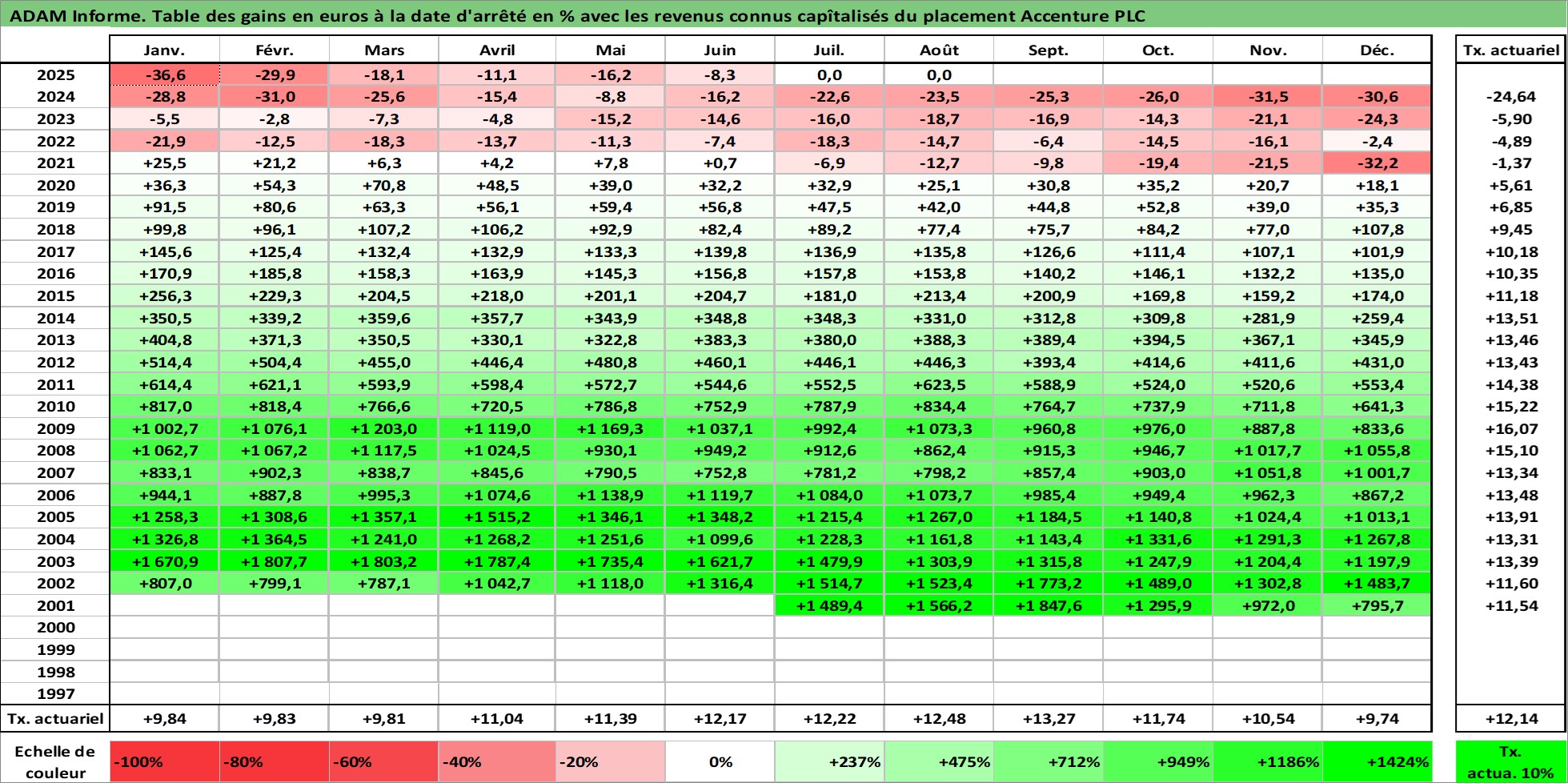The image size is (1568, 783).
Task: Click the 'Sept.' column header
Action: 1048,50
